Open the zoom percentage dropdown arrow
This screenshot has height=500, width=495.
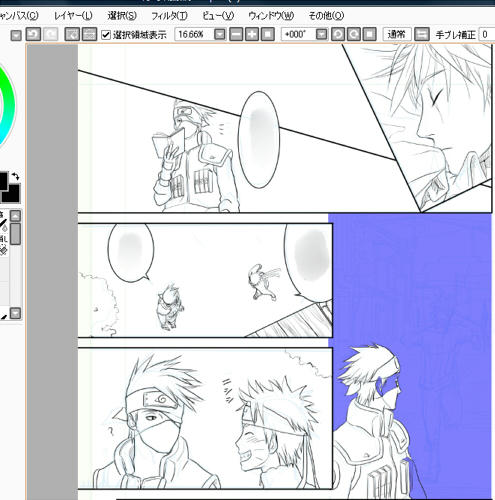219,34
